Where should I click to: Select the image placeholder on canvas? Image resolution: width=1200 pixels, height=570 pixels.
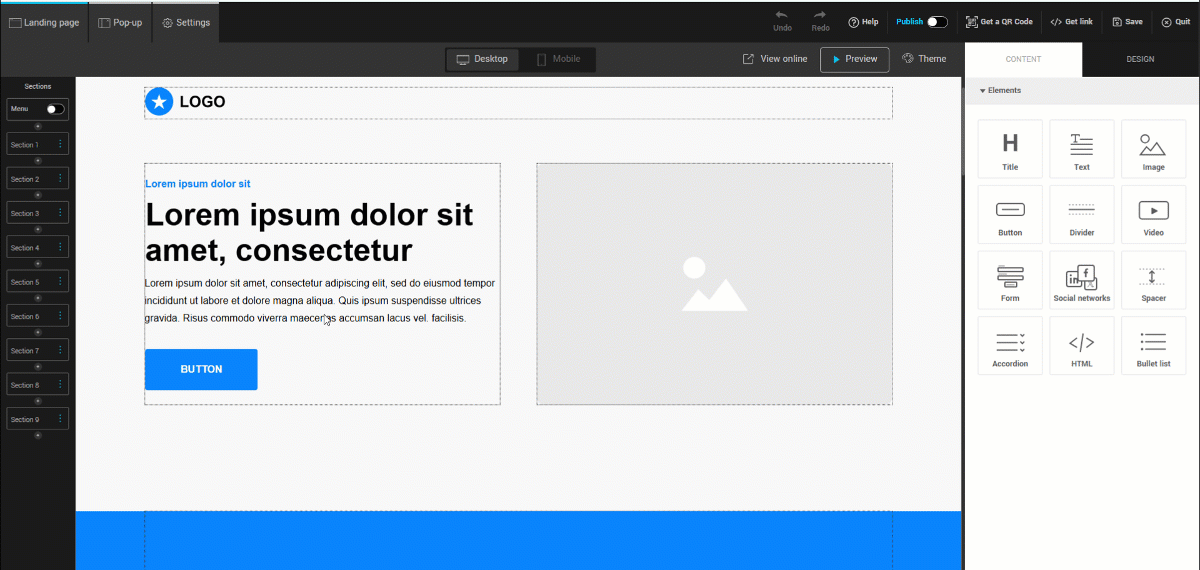tap(714, 284)
